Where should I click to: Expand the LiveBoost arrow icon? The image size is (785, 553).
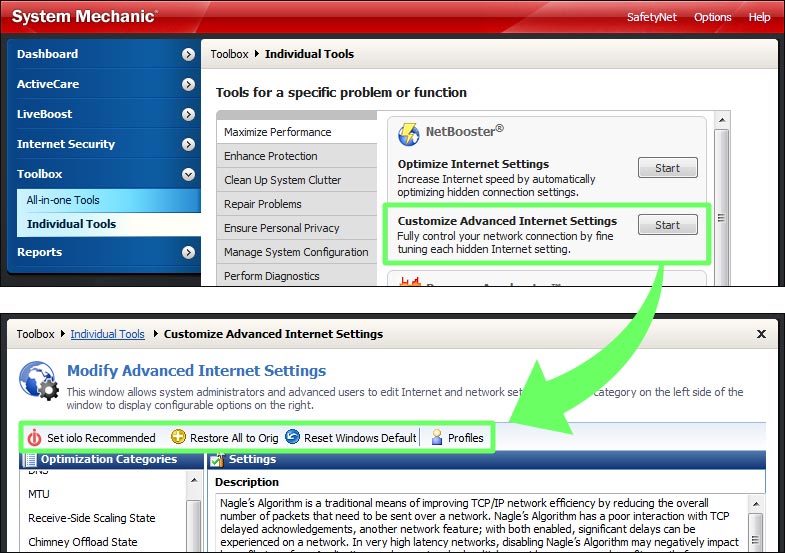188,115
